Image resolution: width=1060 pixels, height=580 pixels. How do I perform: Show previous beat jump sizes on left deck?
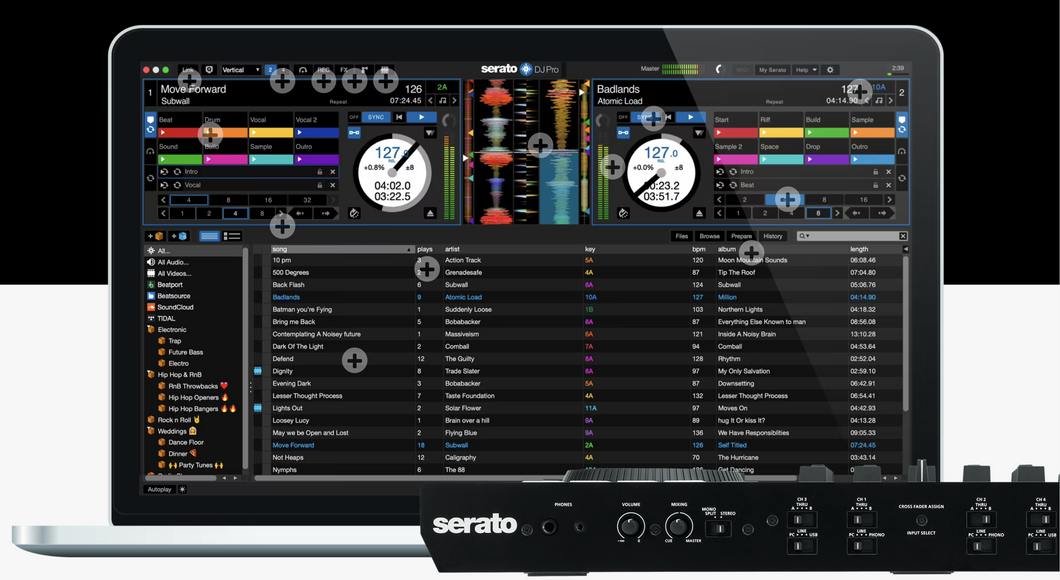(x=163, y=213)
